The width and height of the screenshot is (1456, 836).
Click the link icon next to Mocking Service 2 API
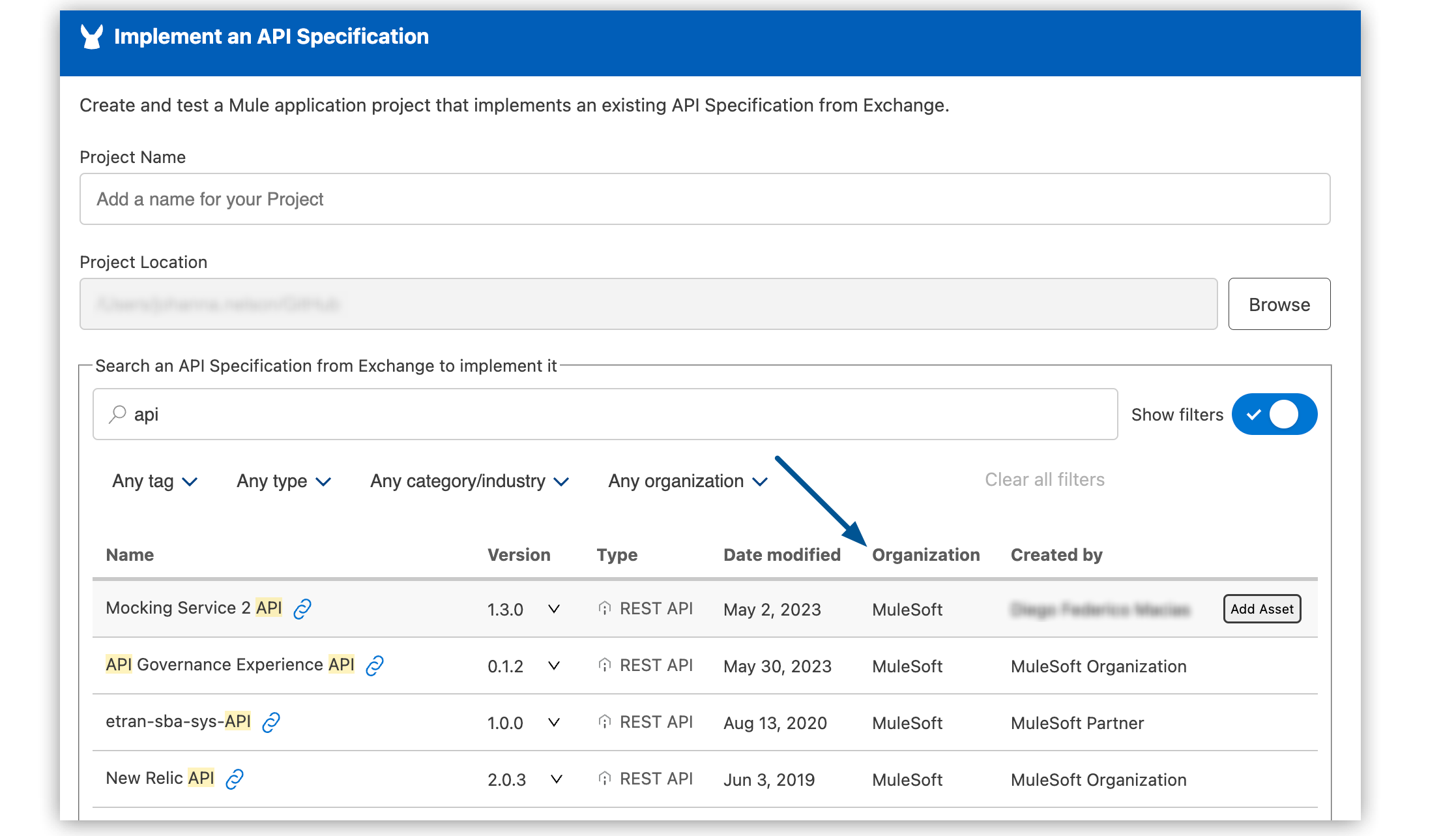pos(302,610)
